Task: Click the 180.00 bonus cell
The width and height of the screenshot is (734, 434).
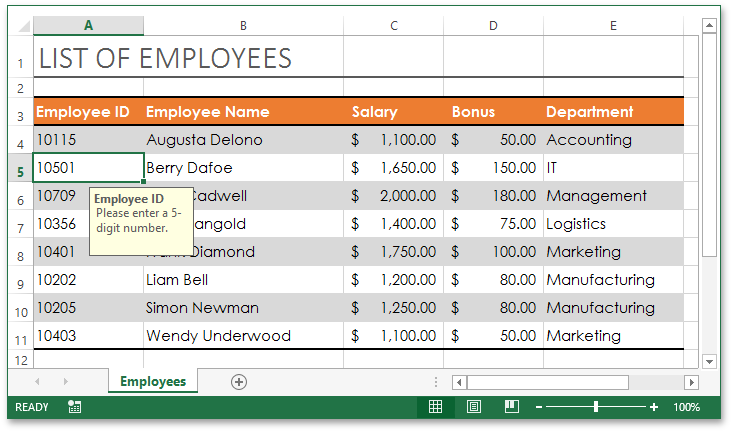Action: point(493,196)
